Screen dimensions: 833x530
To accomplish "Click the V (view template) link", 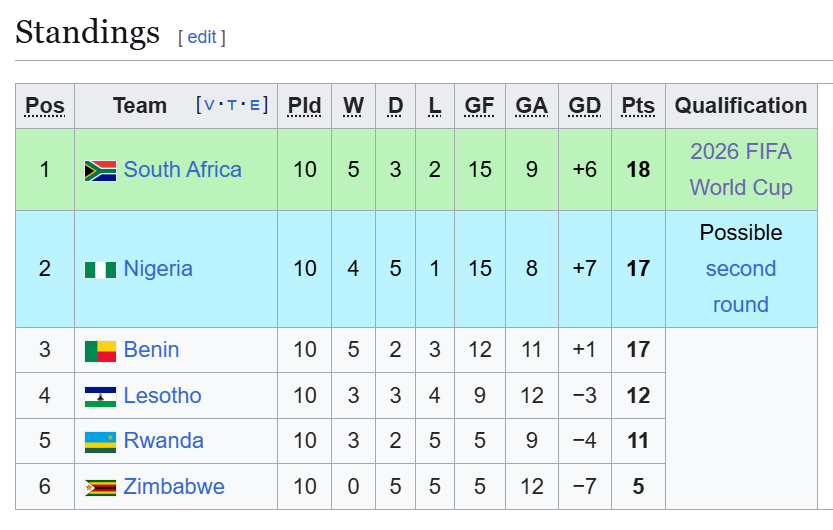I will [209, 105].
